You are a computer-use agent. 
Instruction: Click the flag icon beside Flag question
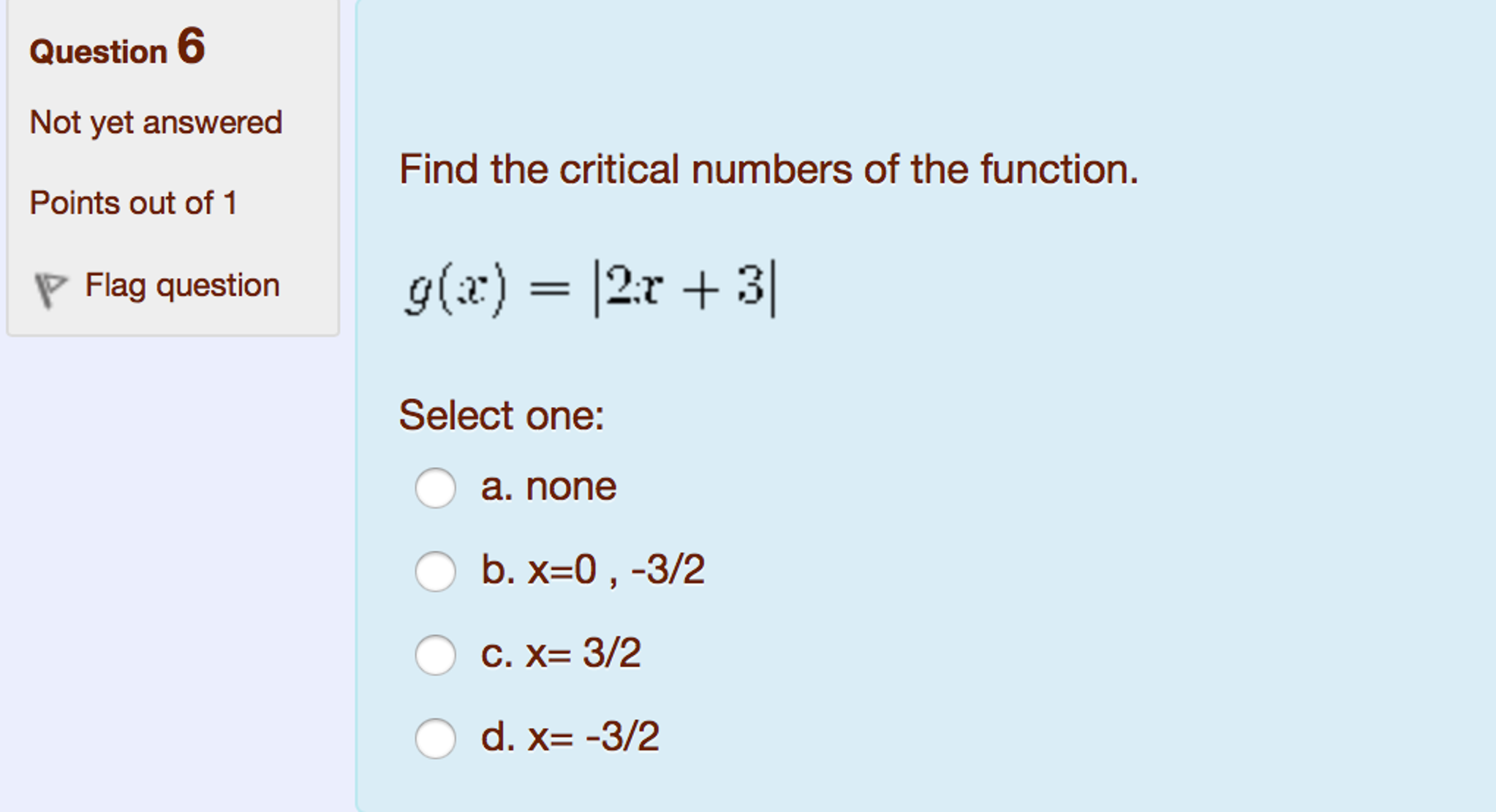(x=48, y=286)
